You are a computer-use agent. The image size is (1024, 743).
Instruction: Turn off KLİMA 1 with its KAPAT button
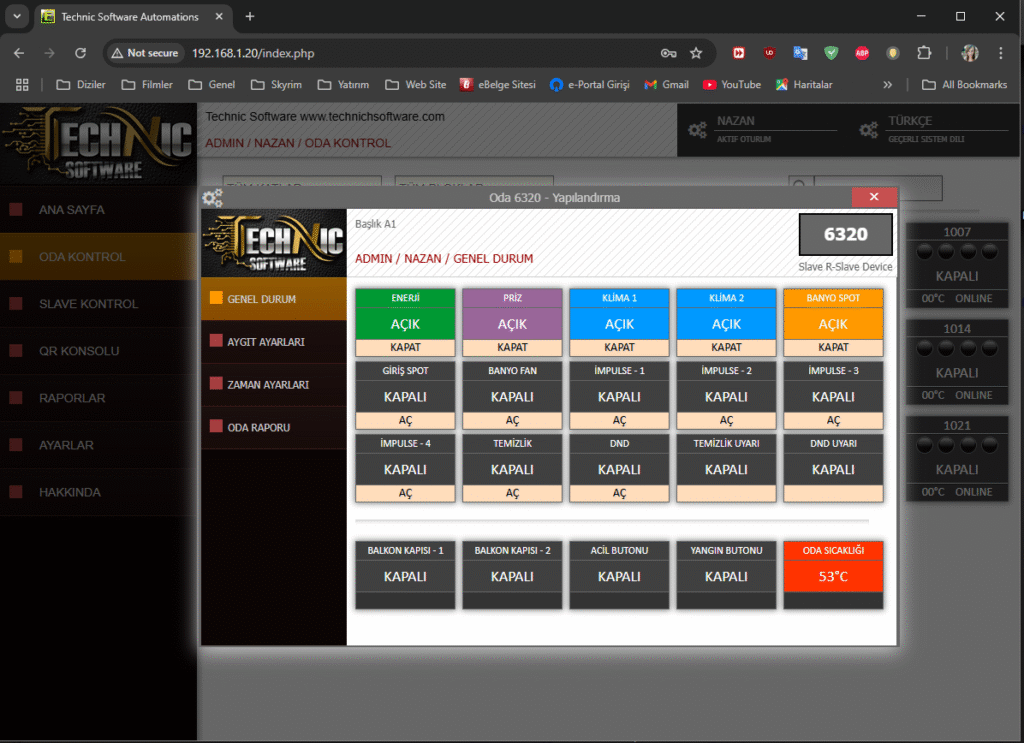pos(619,347)
